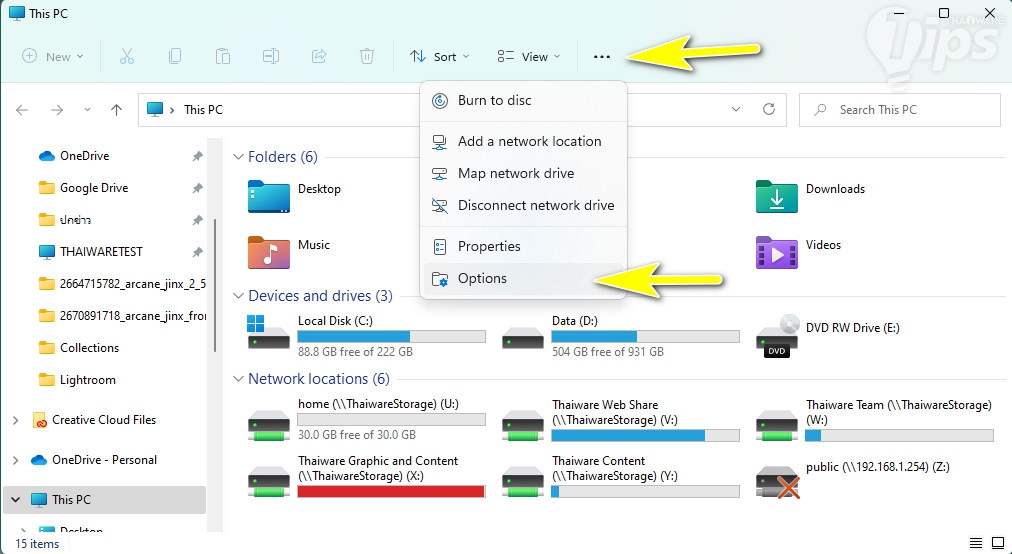This screenshot has width=1012, height=554.
Task: Select the Thaiware Web Share (V:) drive icon
Action: tap(523, 427)
